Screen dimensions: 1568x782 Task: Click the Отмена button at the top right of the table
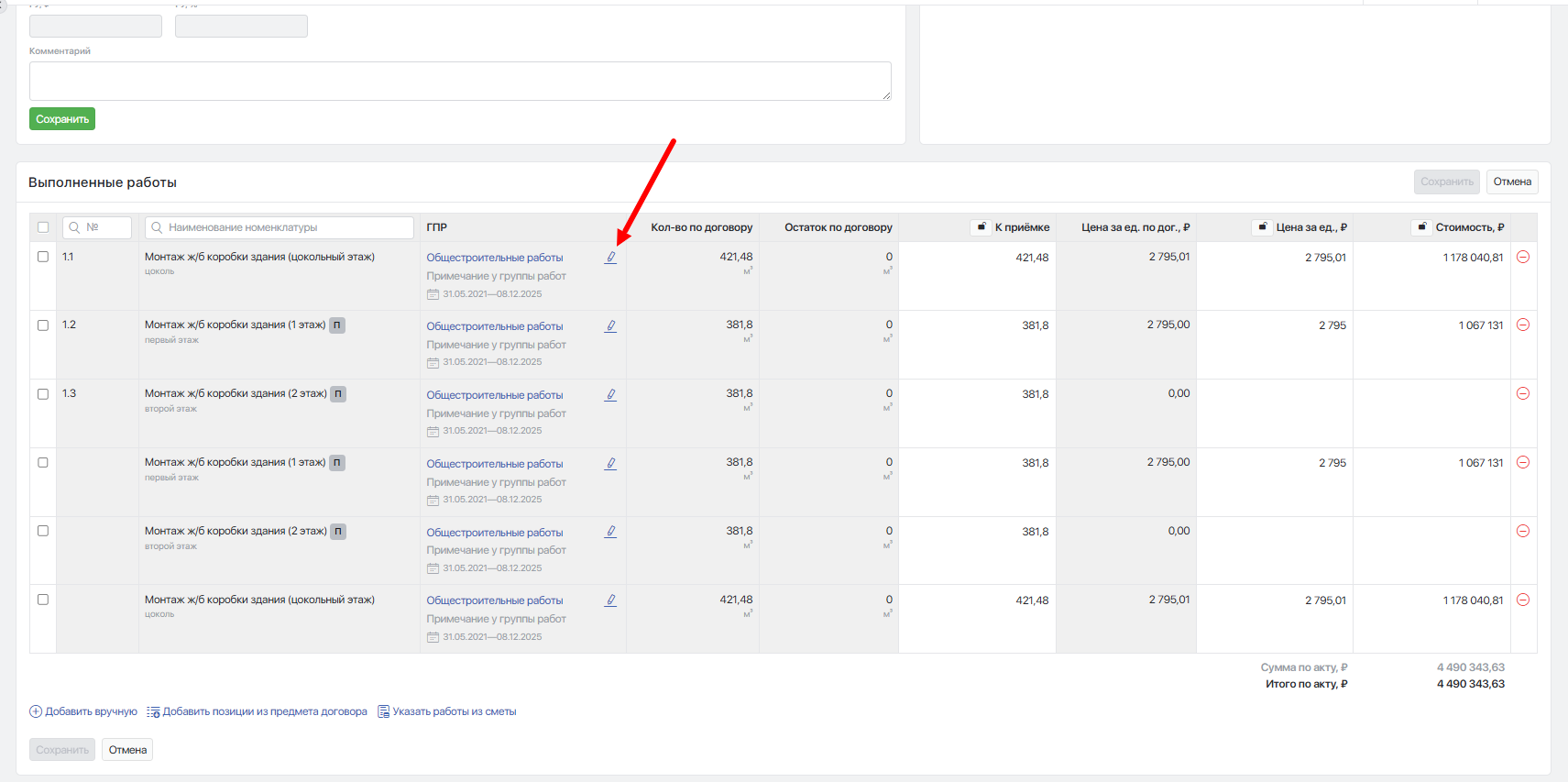click(1512, 182)
